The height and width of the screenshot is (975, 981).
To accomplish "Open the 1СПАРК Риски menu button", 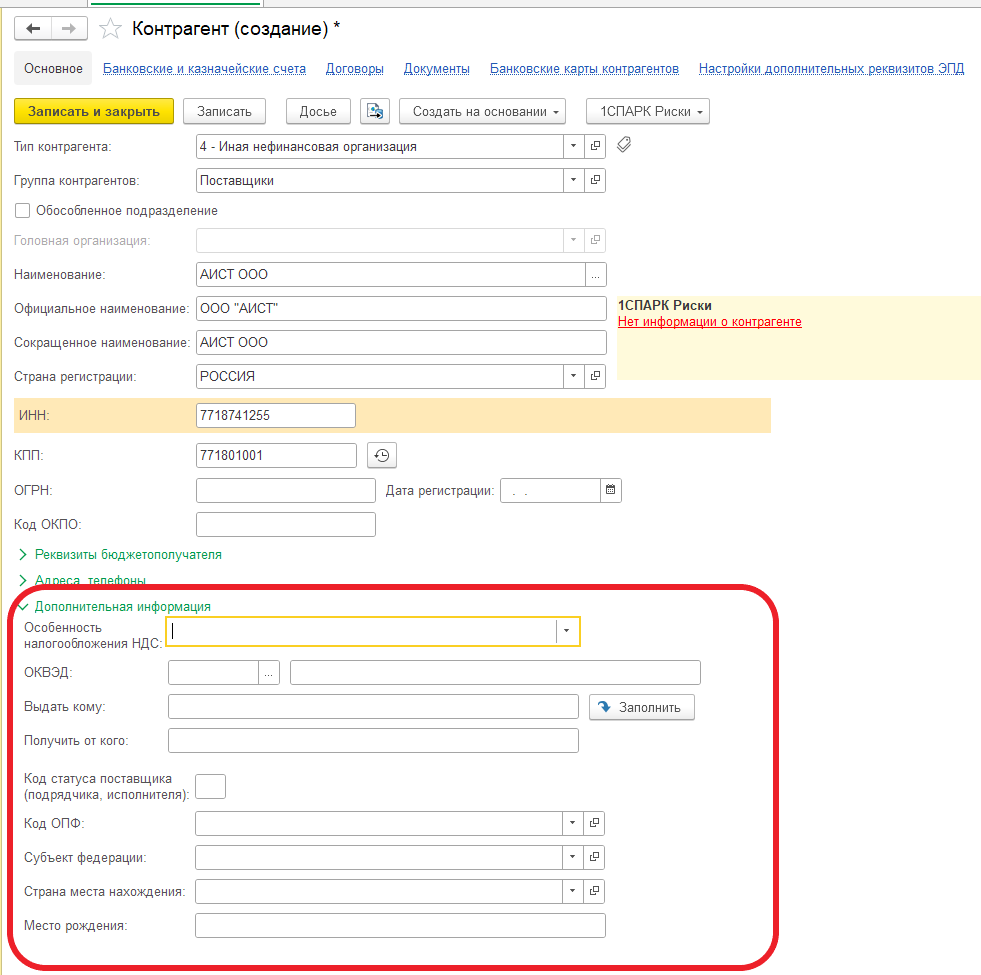I will pyautogui.click(x=648, y=111).
